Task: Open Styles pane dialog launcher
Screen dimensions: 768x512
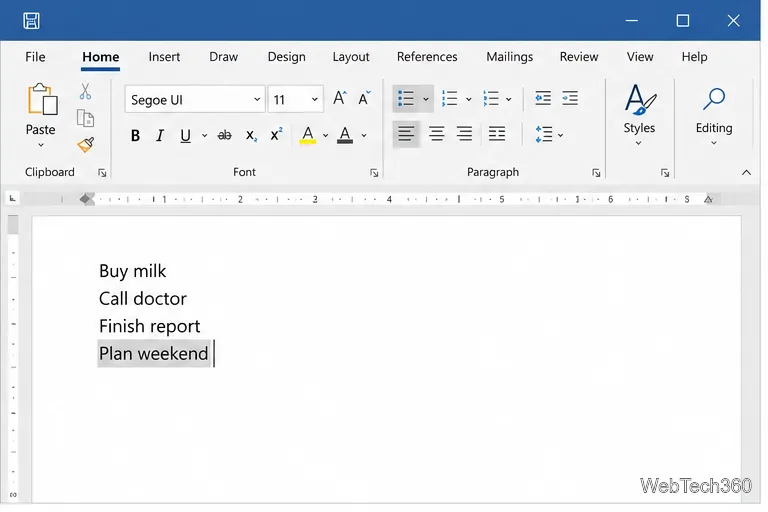Action: point(665,172)
